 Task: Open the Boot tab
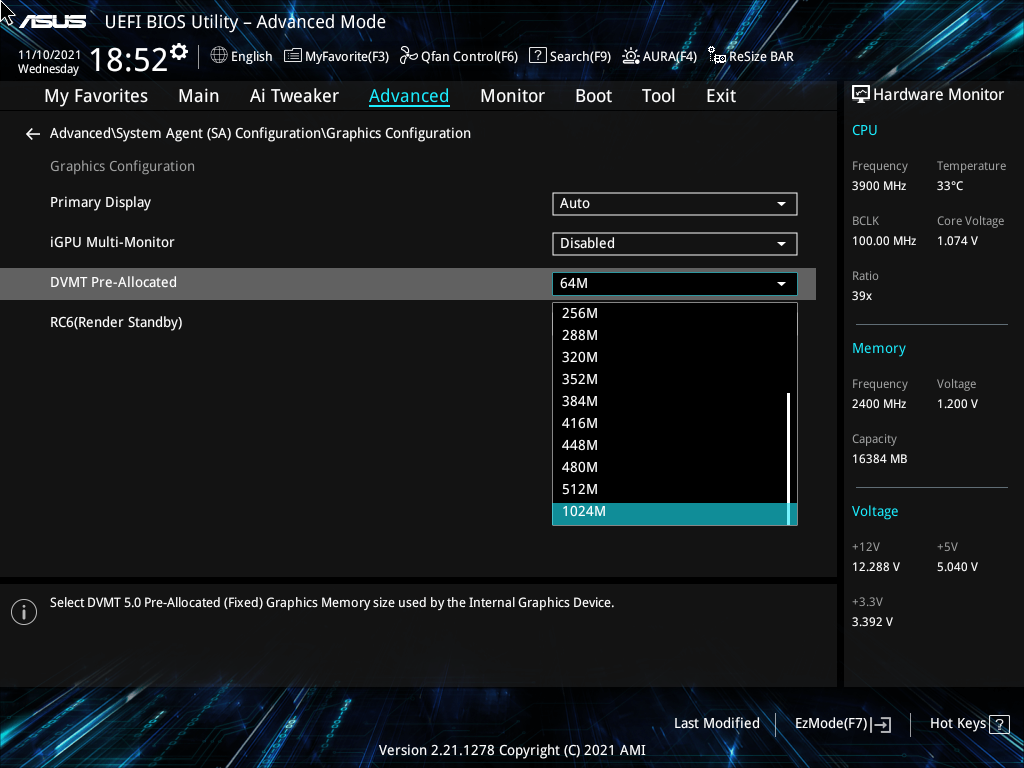pyautogui.click(x=593, y=96)
